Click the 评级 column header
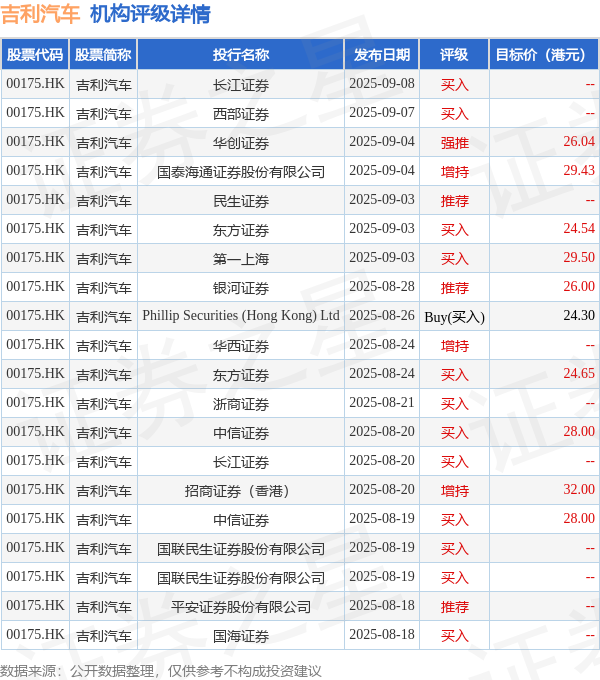 point(454,55)
